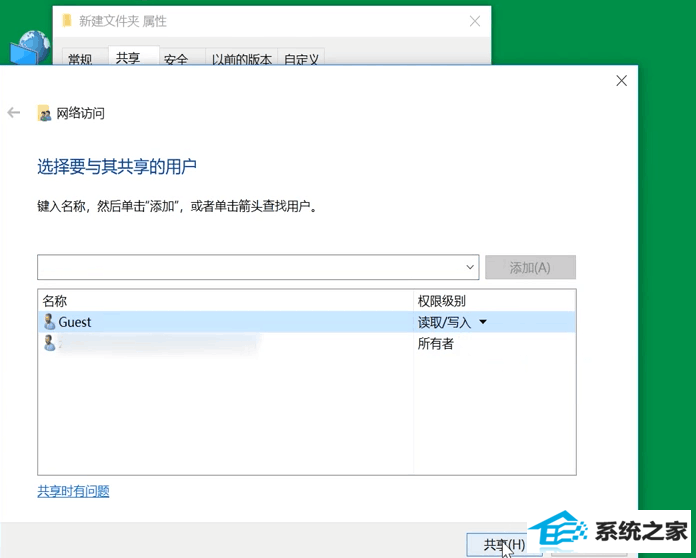
Task: Switch to the 以前的版本 tab
Action: (241, 58)
